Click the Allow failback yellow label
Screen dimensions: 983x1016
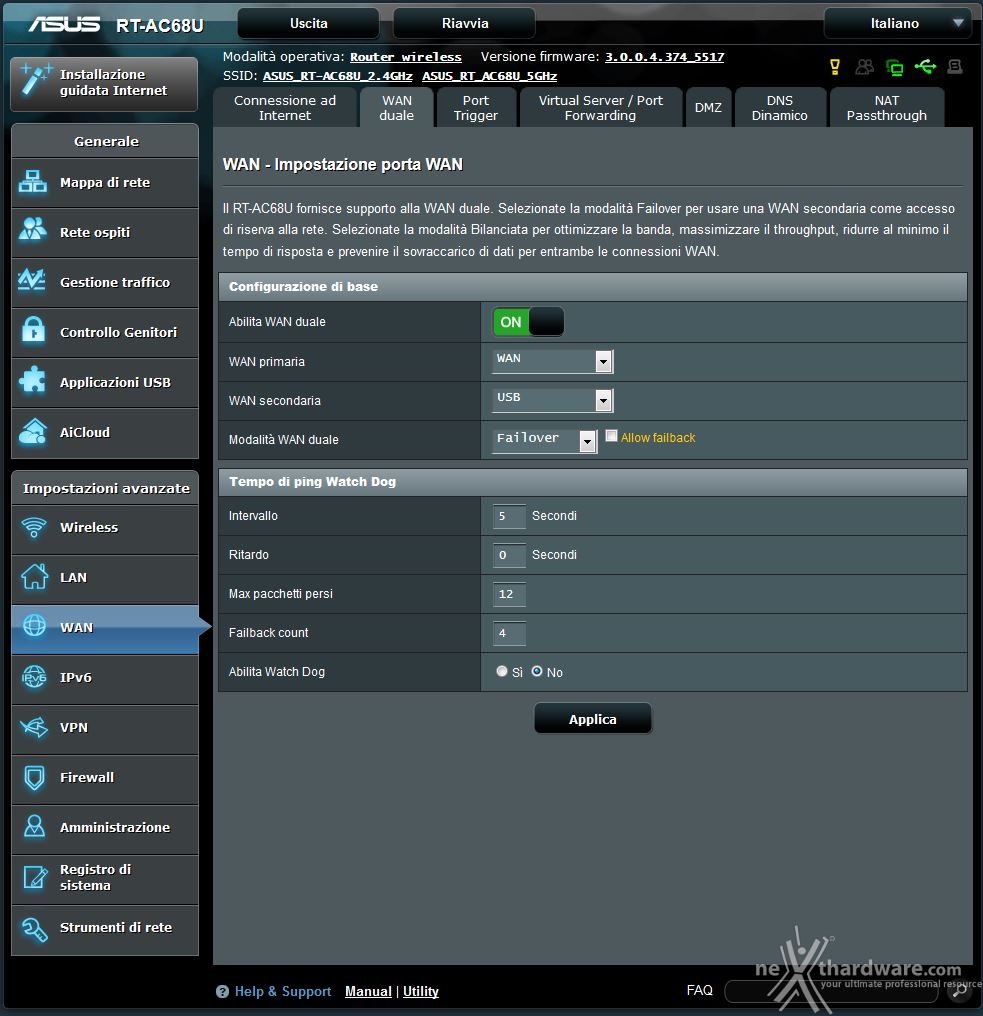(x=658, y=438)
